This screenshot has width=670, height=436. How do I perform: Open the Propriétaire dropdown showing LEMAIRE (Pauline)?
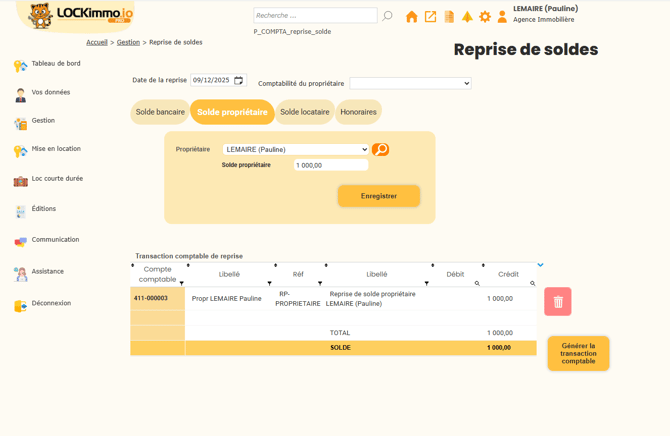295,149
